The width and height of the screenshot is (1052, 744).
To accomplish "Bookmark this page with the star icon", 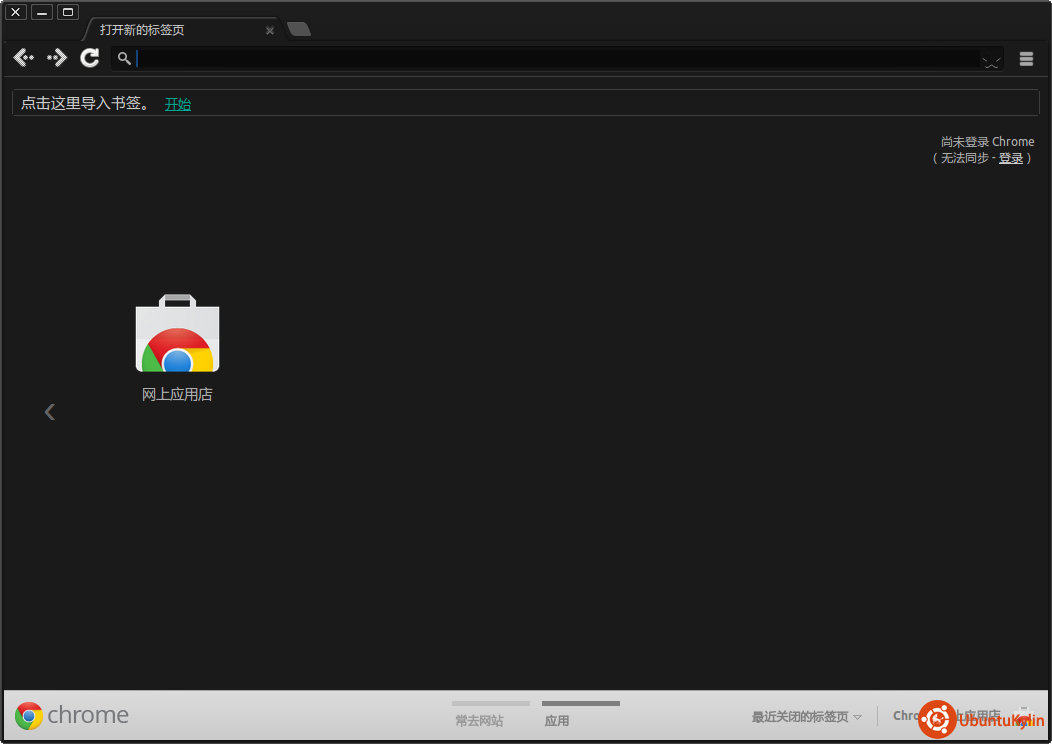I will pyautogui.click(x=990, y=60).
